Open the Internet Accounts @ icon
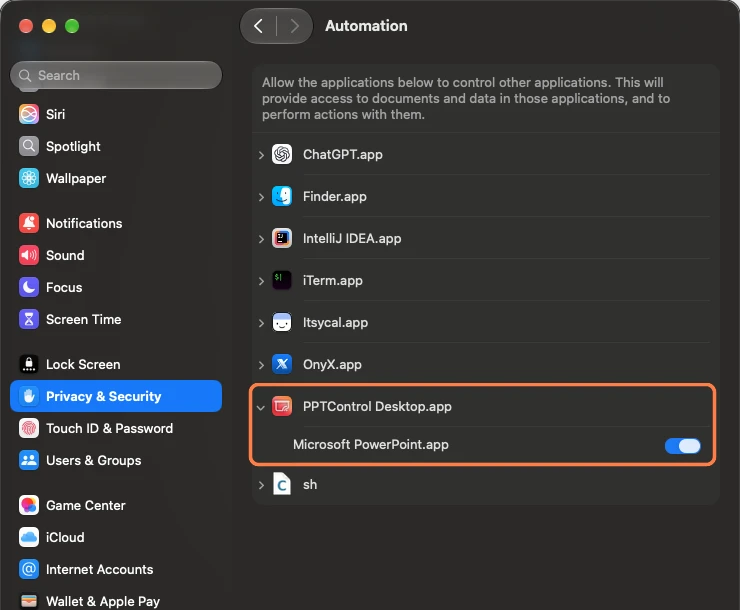The width and height of the screenshot is (740, 610). (29, 569)
